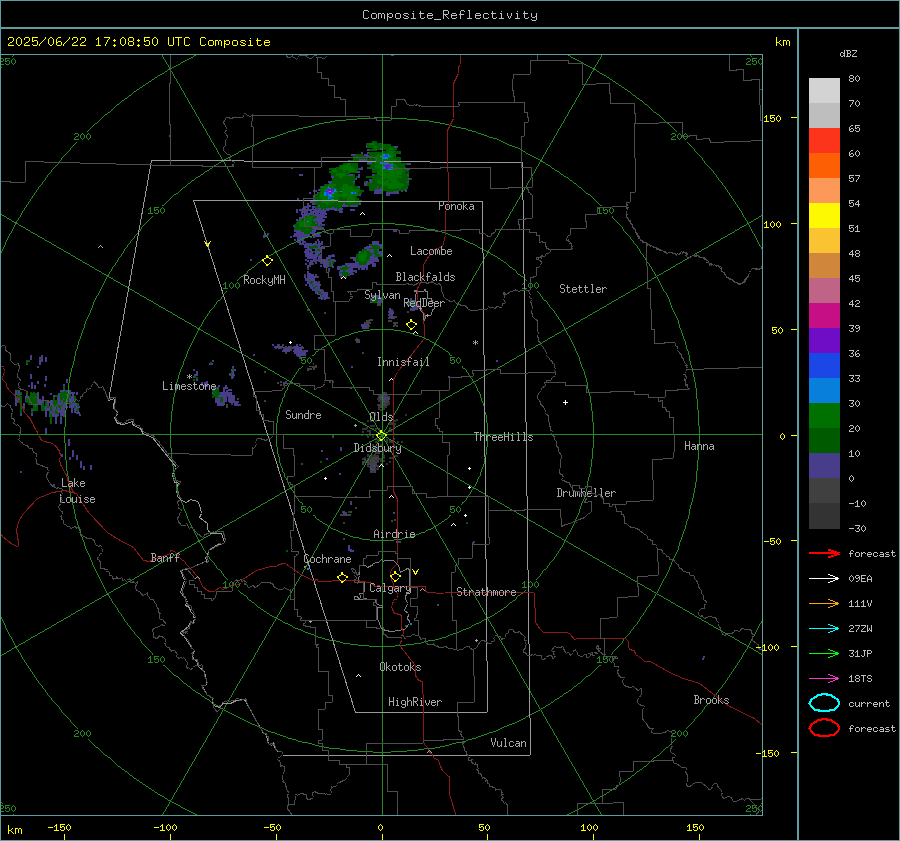Screen dimensions: 900x841
Task: Click yellow diamond marker beside RockyMH
Action: pos(267,261)
